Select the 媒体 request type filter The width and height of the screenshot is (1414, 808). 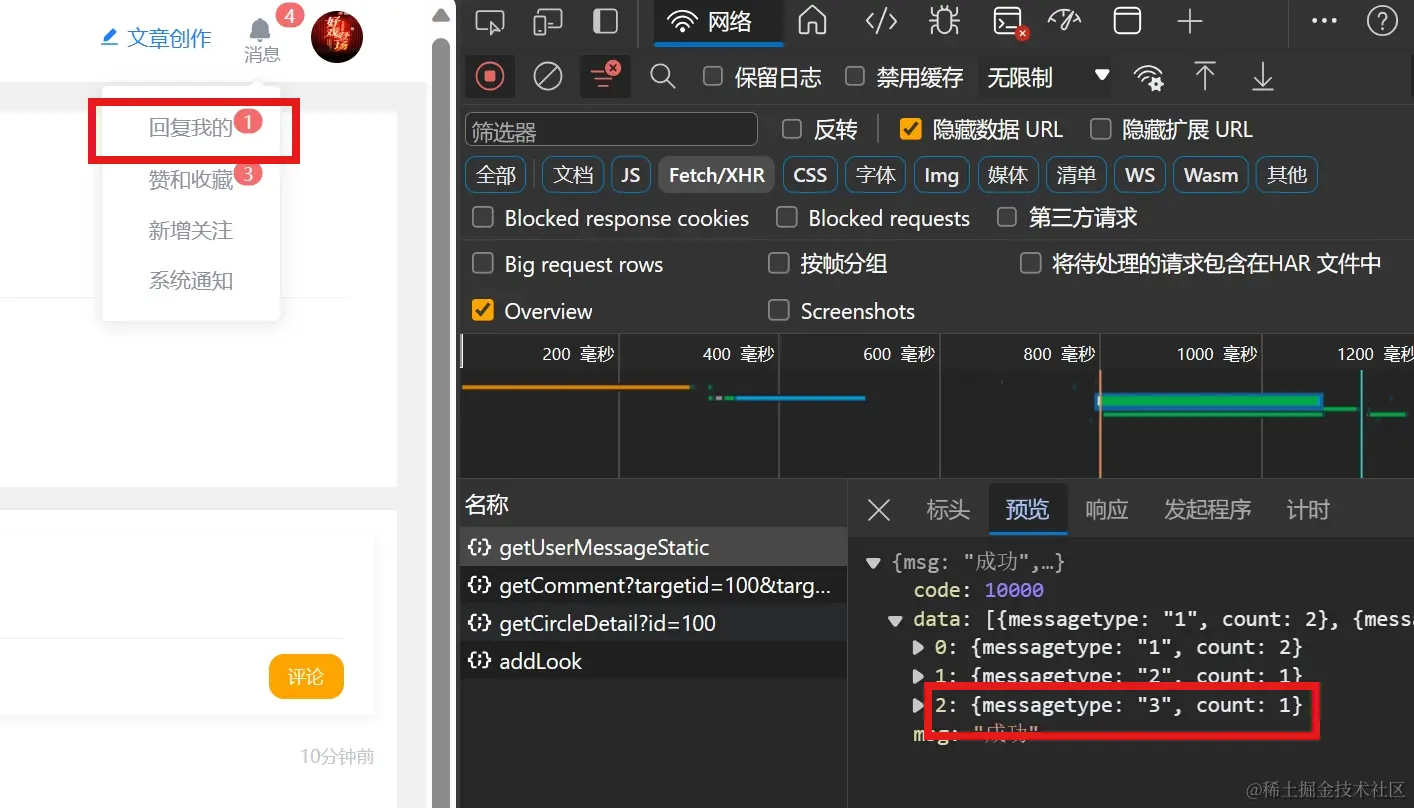click(1007, 175)
